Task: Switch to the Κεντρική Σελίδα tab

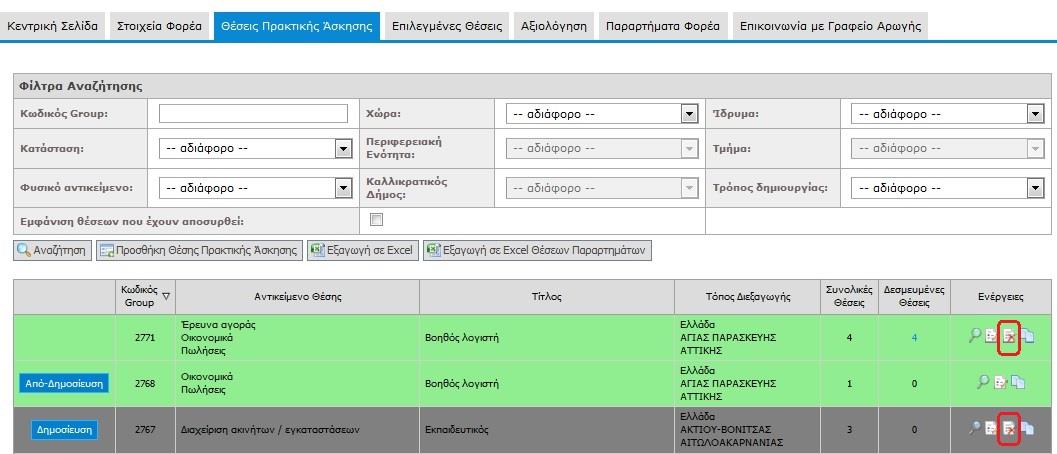Action: coord(53,27)
